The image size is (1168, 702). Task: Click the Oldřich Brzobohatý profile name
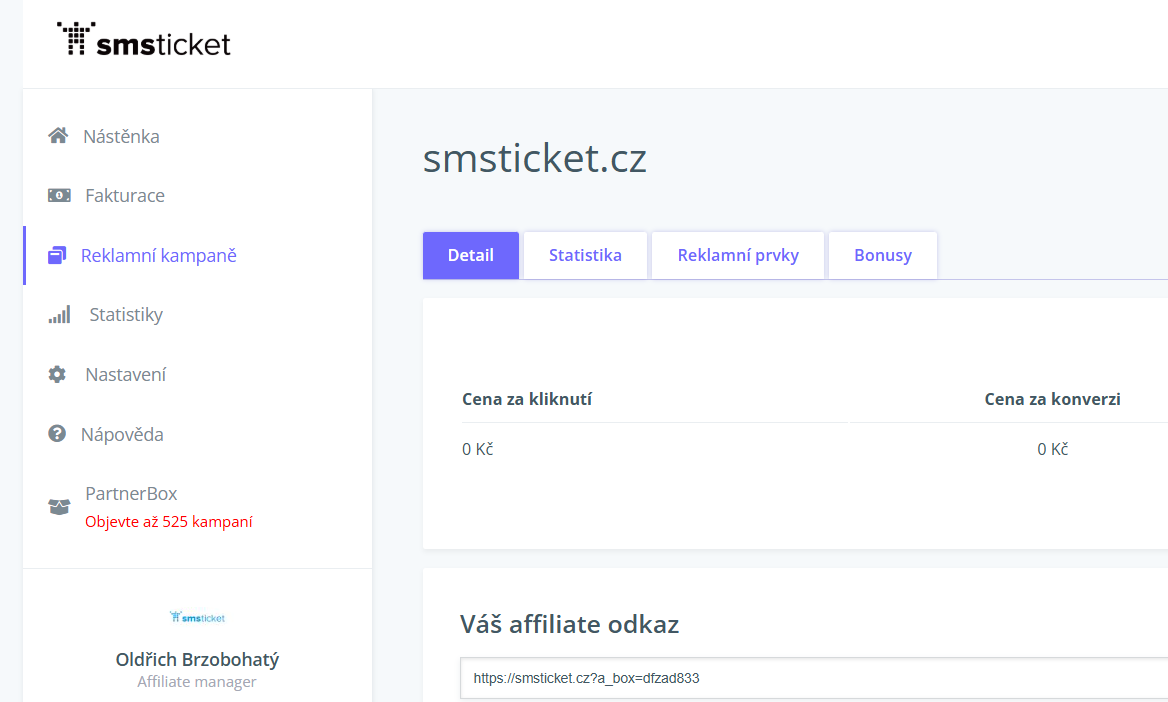coord(197,660)
